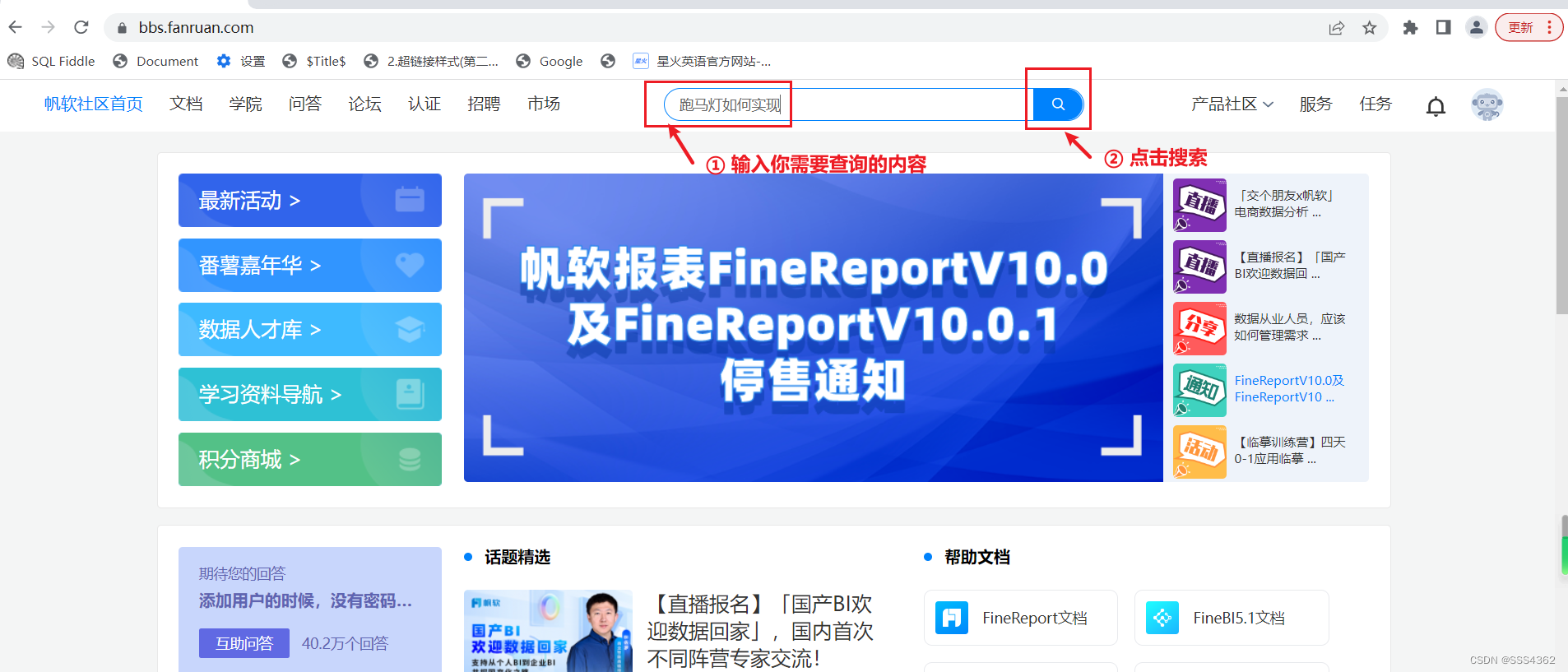This screenshot has height=672, width=1568.
Task: Reload the page with the refresh icon
Action: (x=81, y=27)
